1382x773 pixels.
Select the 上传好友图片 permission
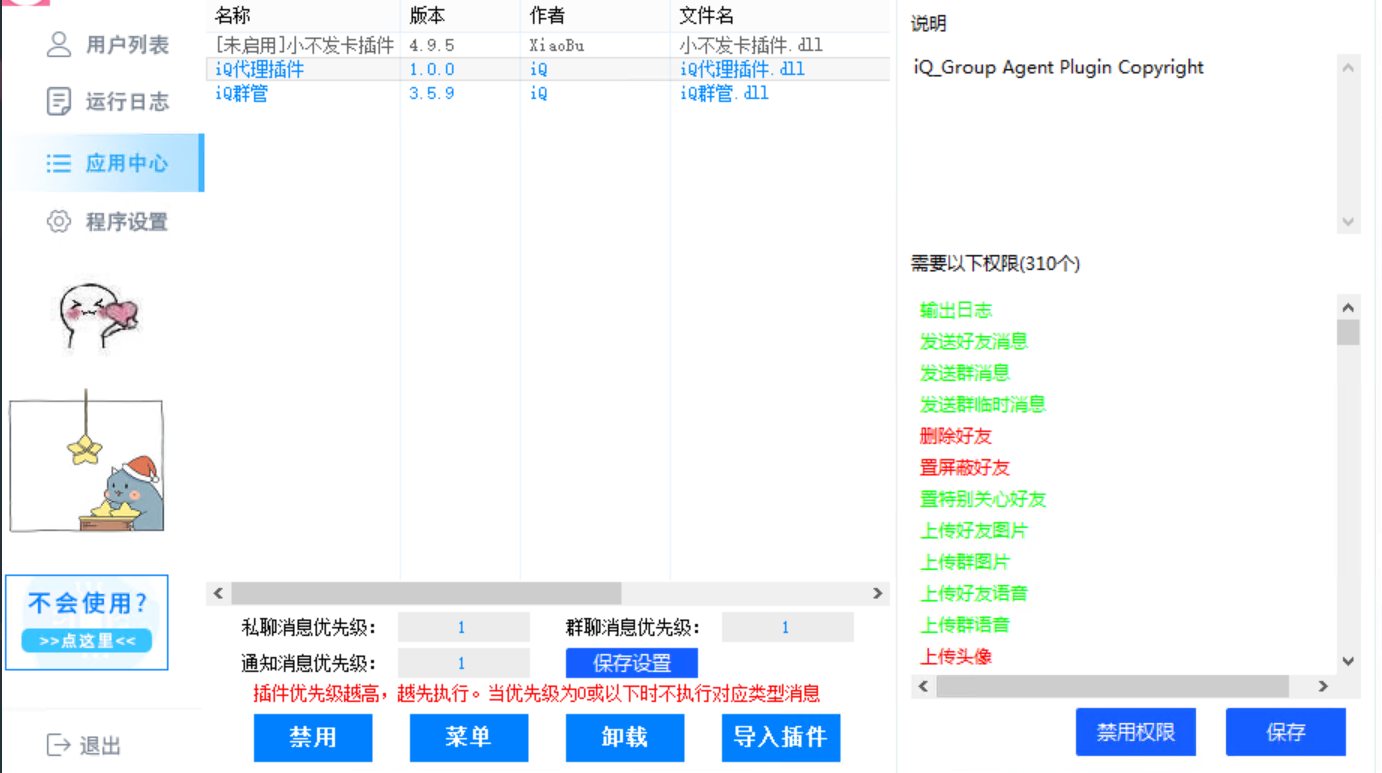974,531
